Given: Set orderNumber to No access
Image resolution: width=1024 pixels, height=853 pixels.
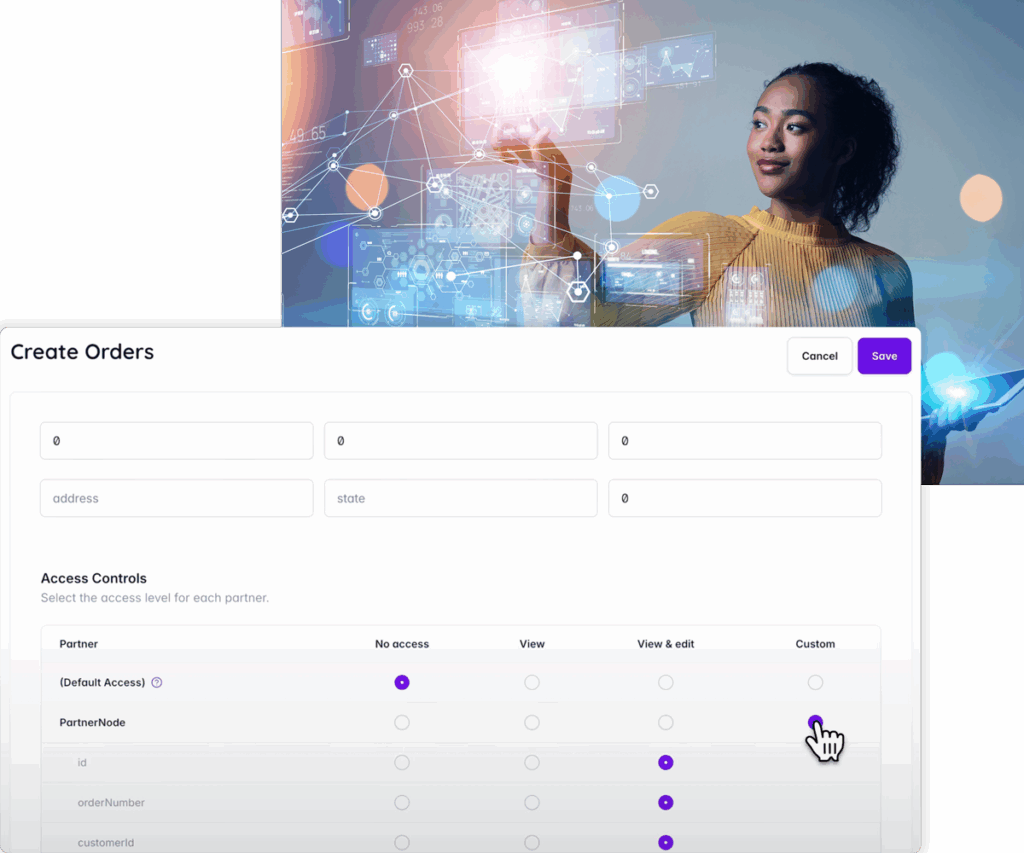Looking at the screenshot, I should tap(402, 803).
